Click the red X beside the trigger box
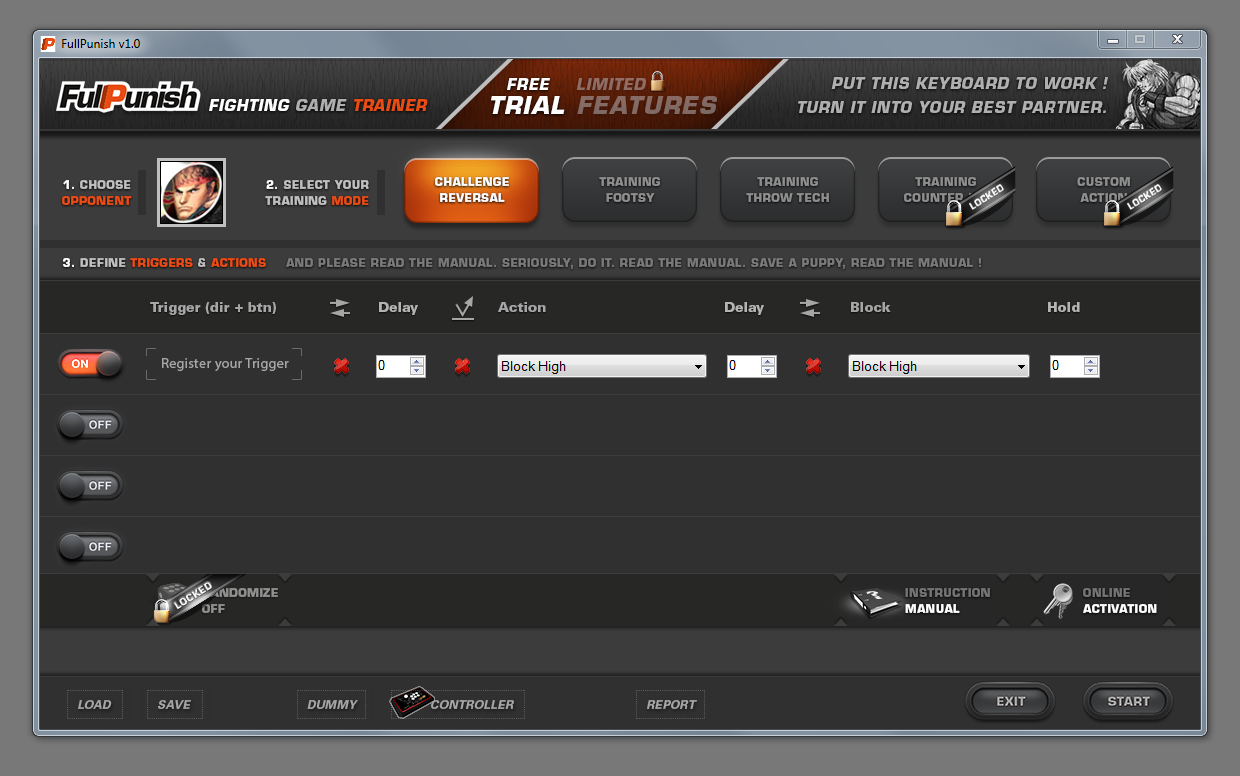The image size is (1240, 776). tap(341, 367)
